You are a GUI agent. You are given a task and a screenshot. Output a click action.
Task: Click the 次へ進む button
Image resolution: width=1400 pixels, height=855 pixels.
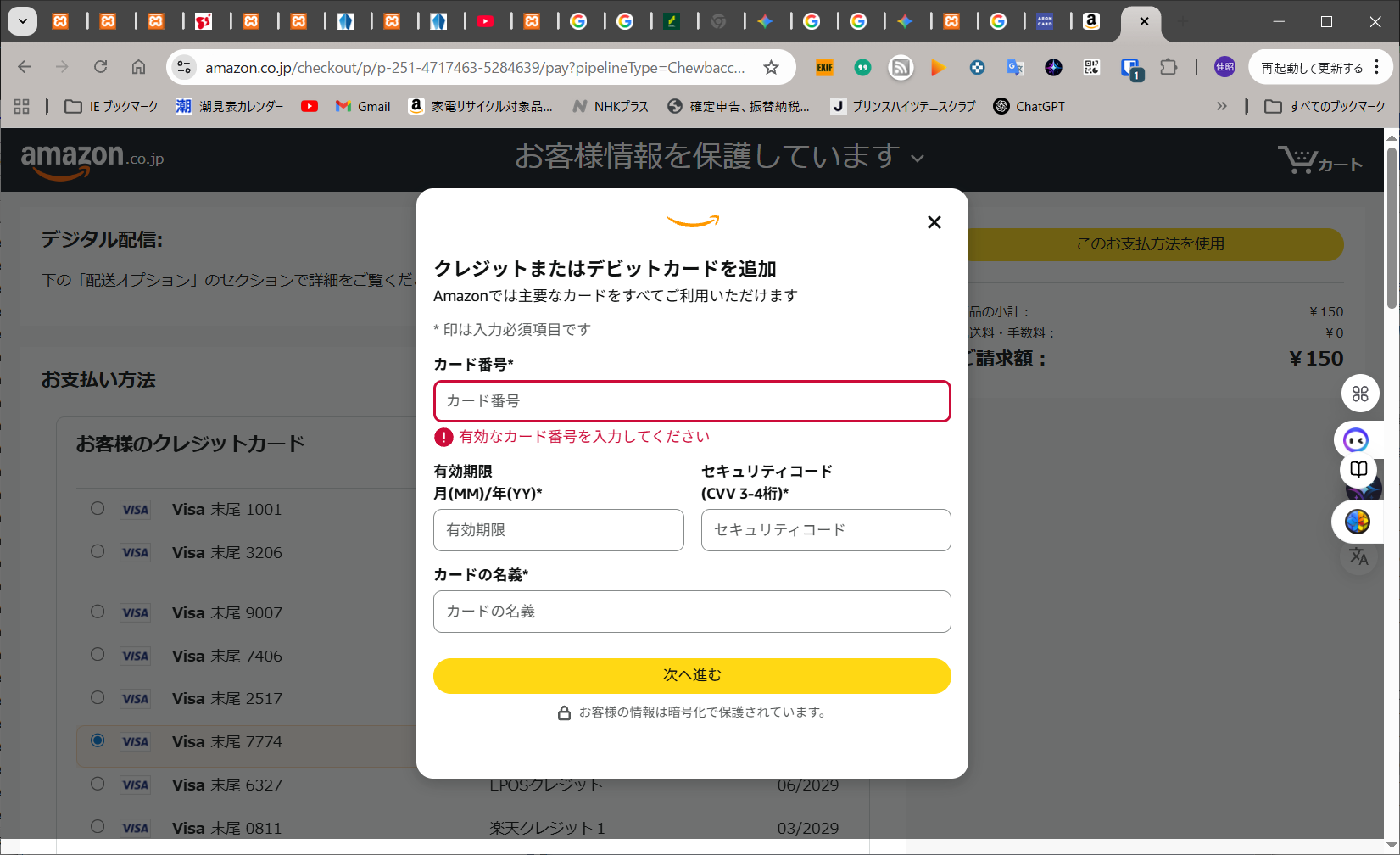(692, 675)
